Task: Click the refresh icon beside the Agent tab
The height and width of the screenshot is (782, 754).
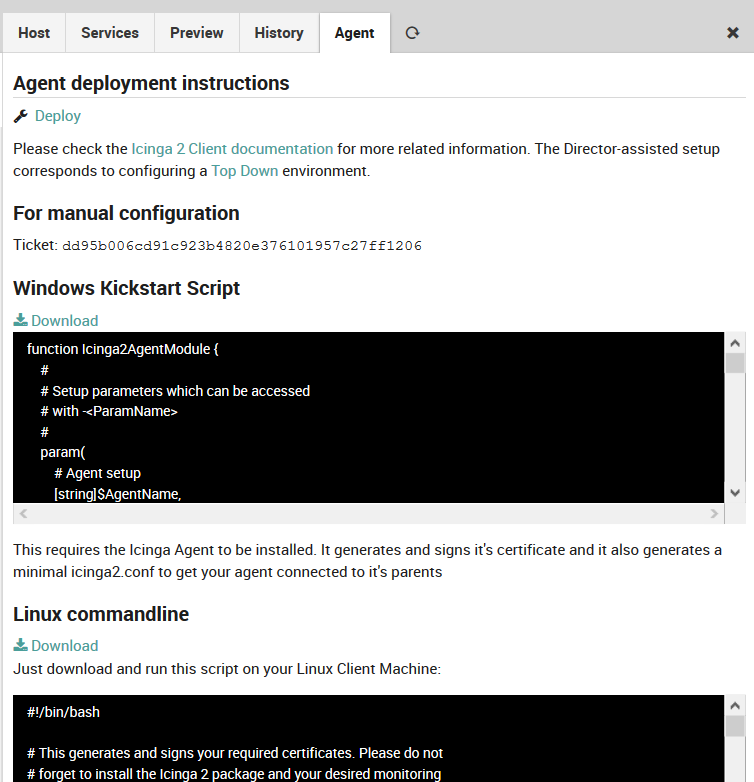Action: (412, 33)
